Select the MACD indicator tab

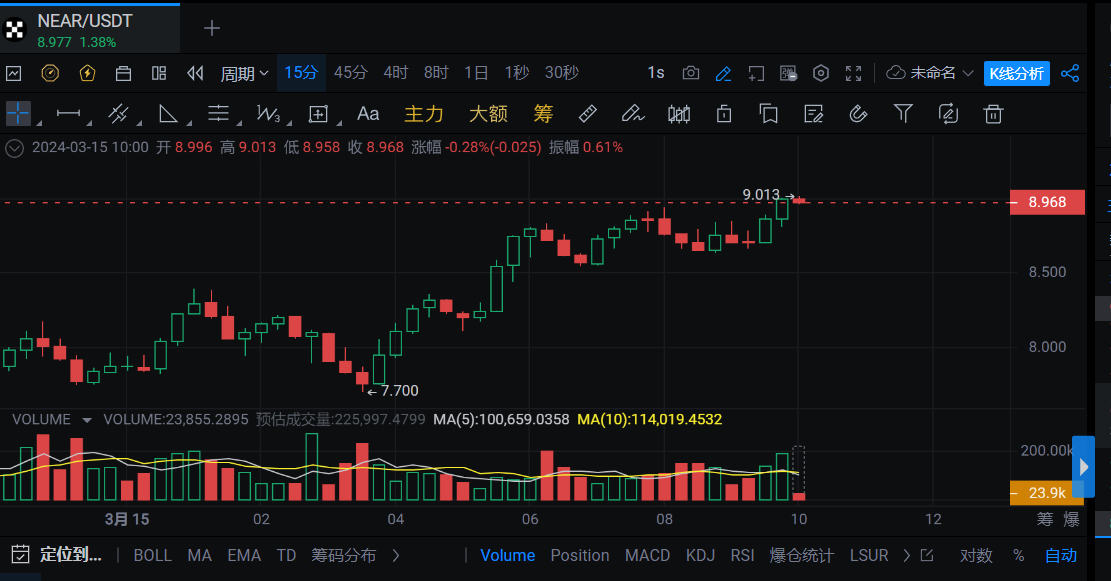(648, 555)
